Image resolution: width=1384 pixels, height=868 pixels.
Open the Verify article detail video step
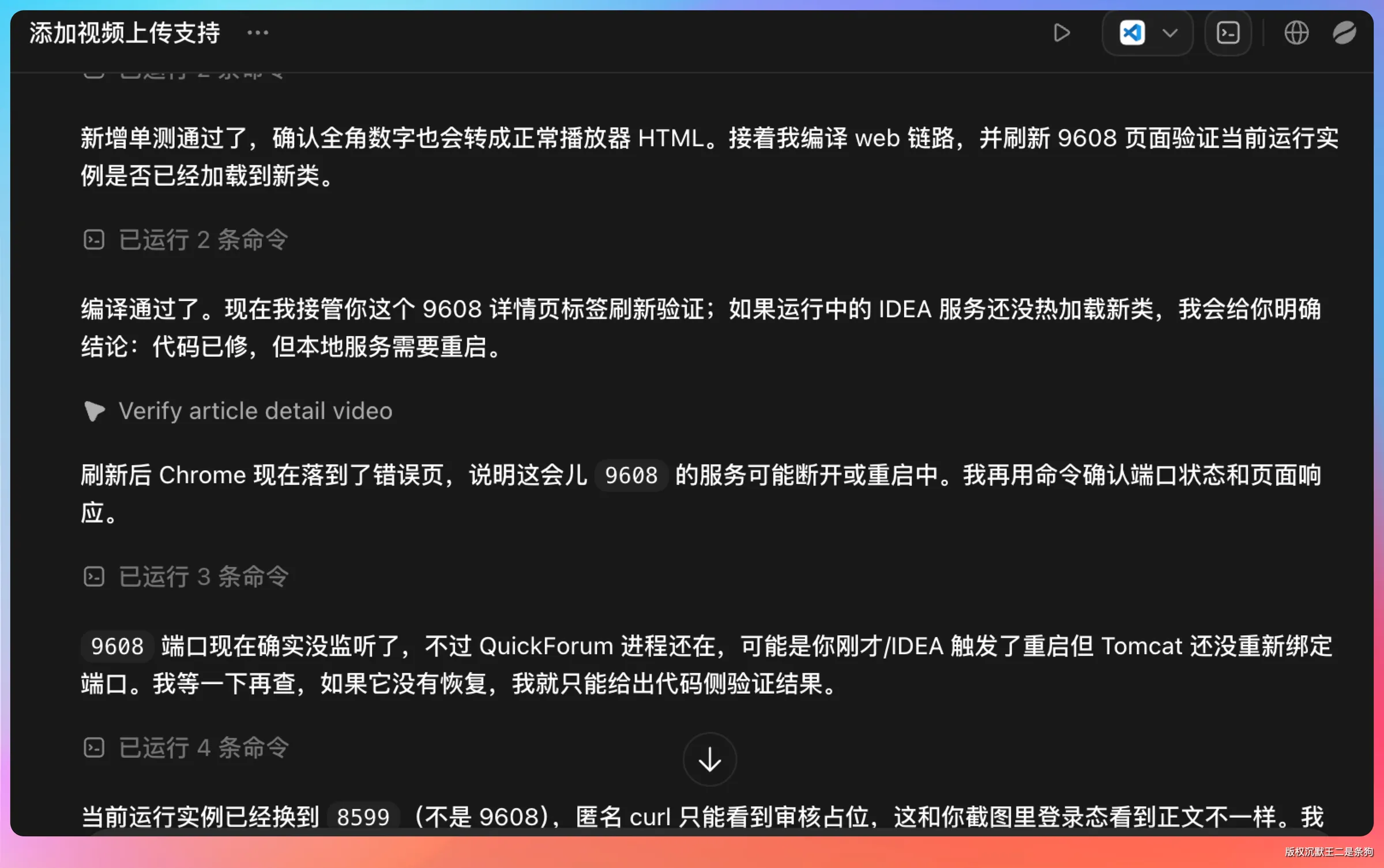238,411
